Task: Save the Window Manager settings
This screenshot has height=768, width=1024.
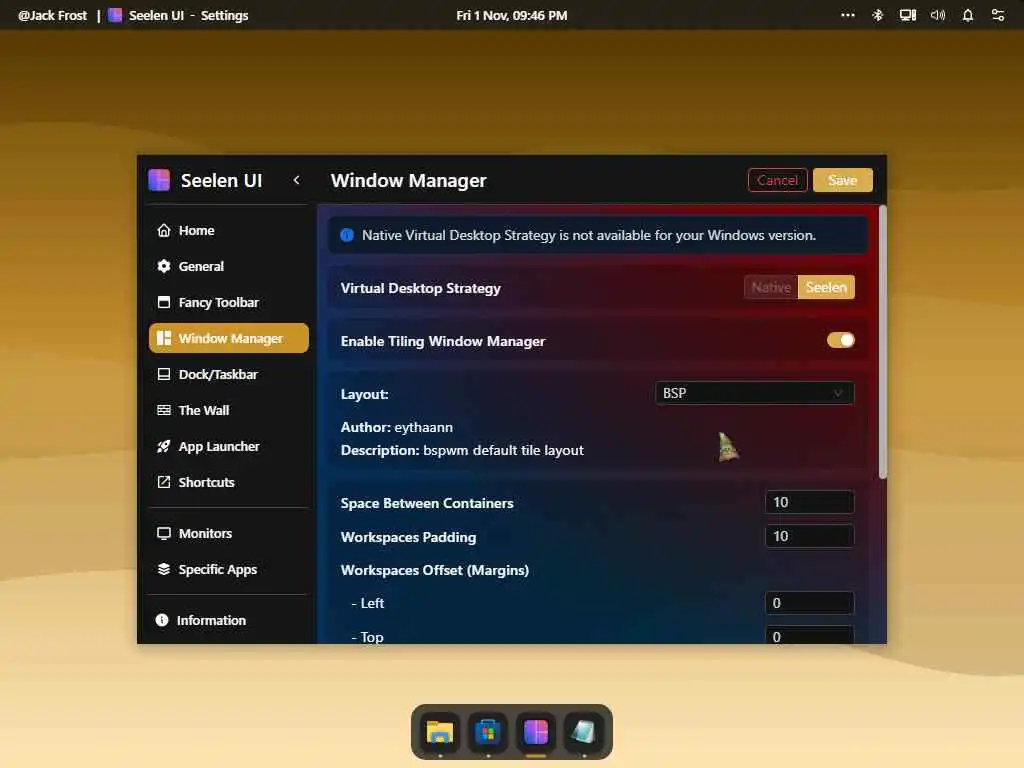Action: point(842,180)
